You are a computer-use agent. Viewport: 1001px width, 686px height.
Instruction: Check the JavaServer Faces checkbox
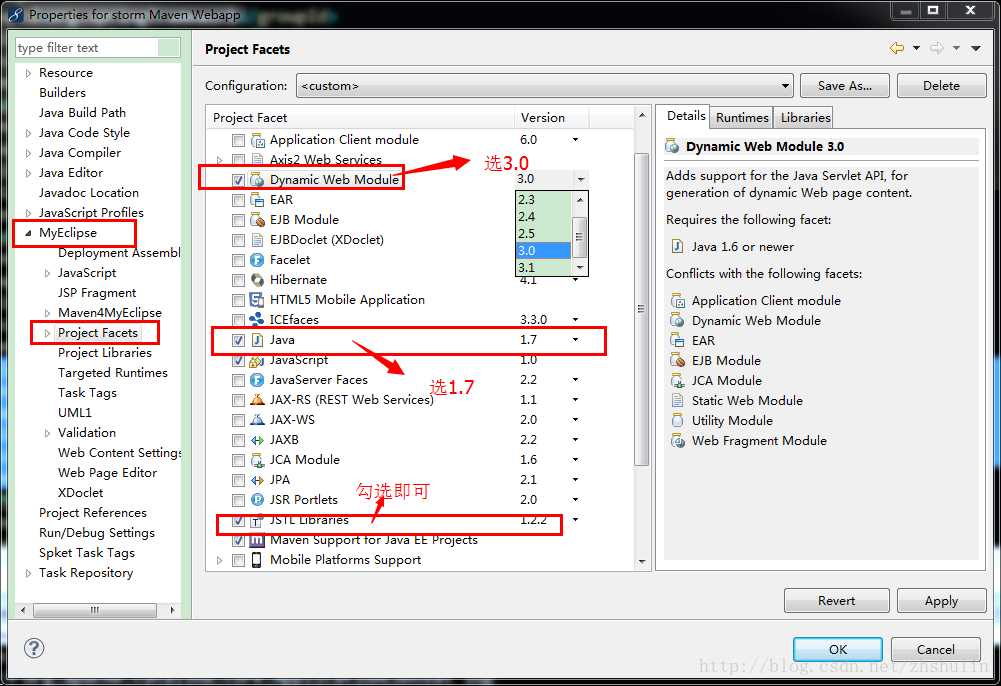(238, 381)
